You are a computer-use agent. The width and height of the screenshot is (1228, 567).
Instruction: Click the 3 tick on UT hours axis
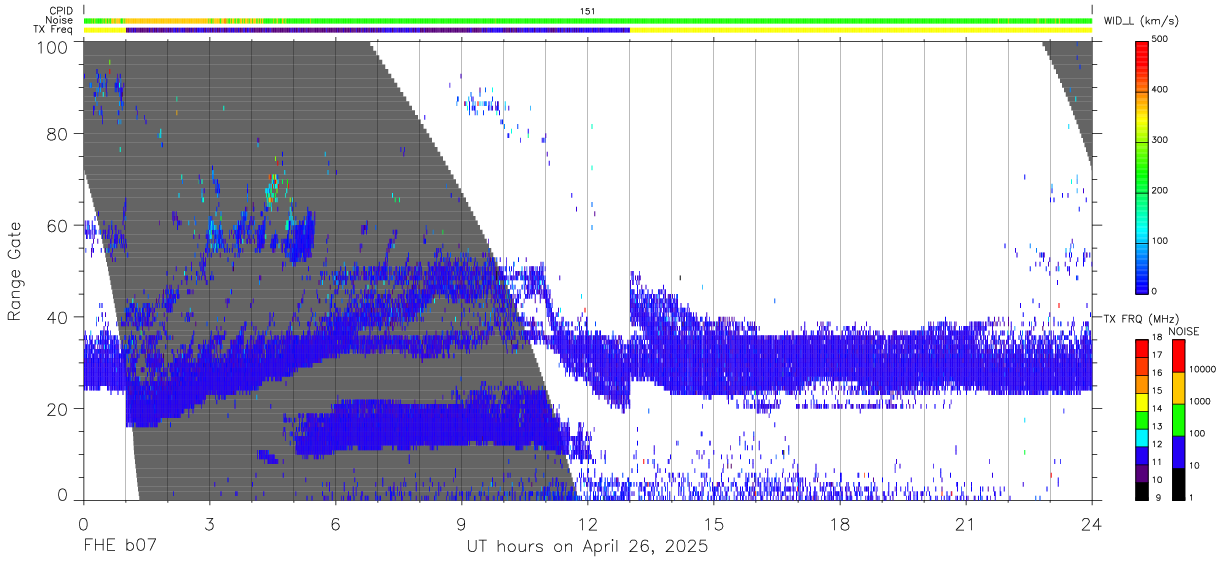(209, 524)
